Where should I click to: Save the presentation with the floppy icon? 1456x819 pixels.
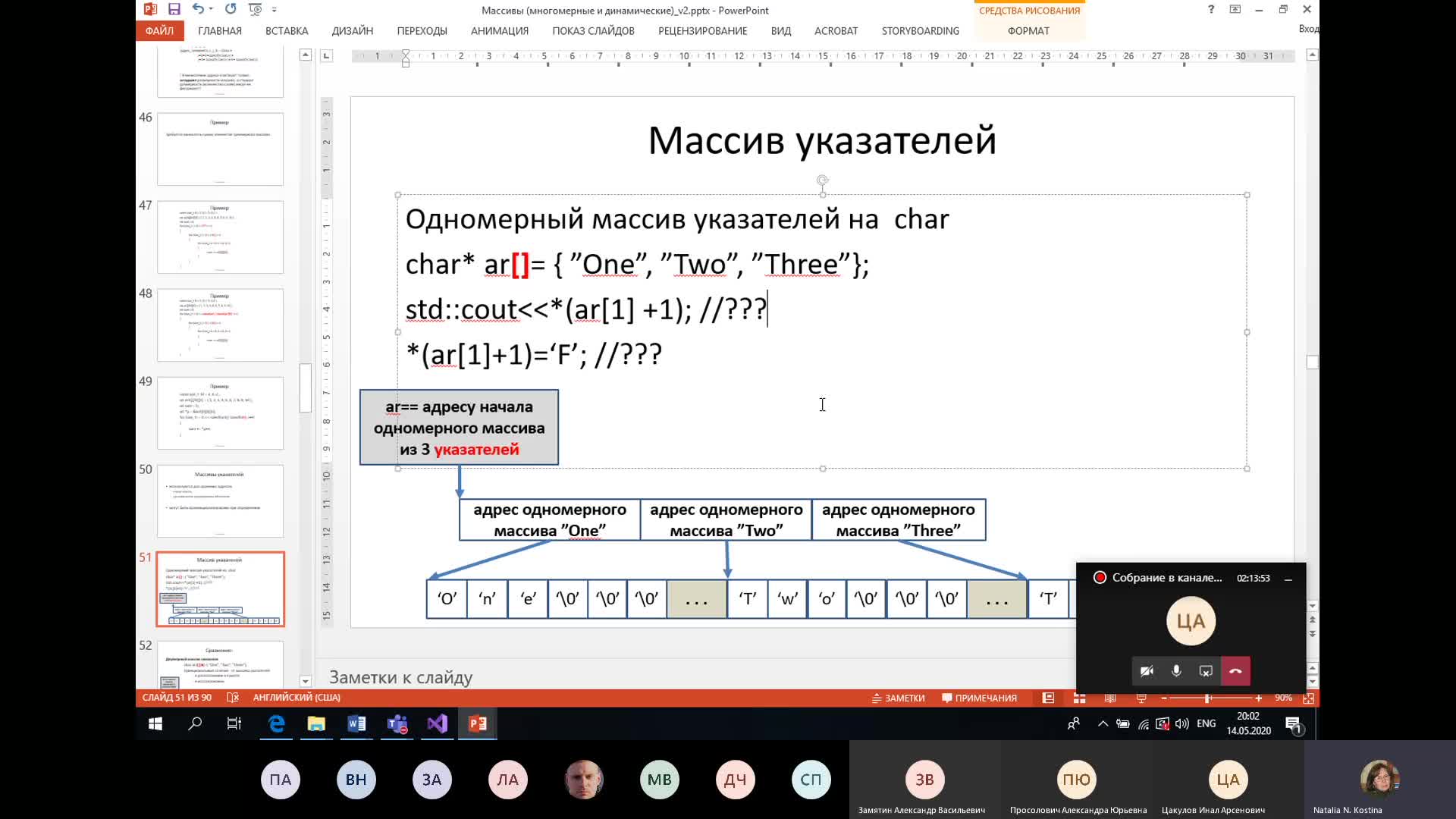point(174,9)
